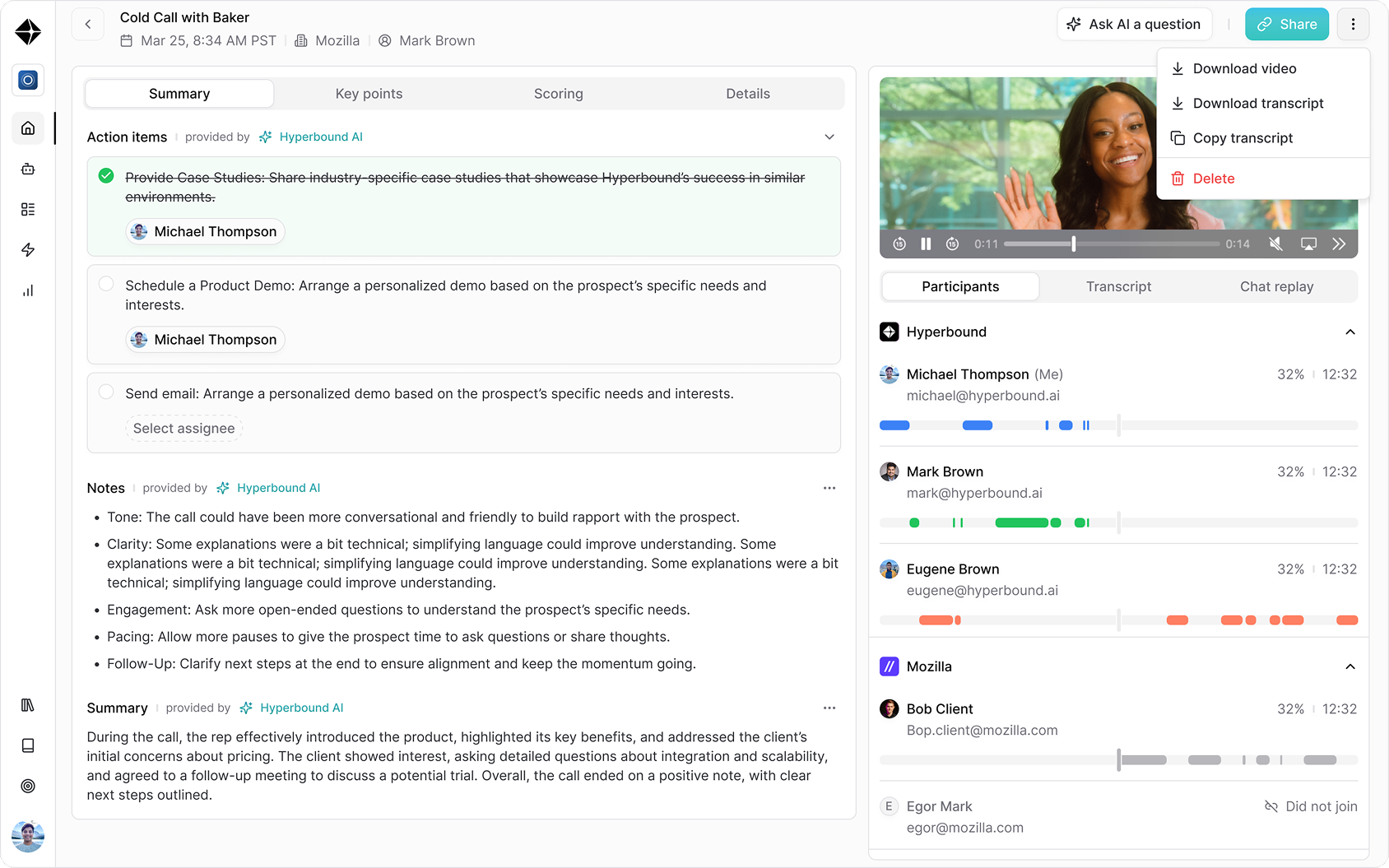Open the library books icon in sidebar
The width and height of the screenshot is (1389, 868).
pyautogui.click(x=28, y=705)
